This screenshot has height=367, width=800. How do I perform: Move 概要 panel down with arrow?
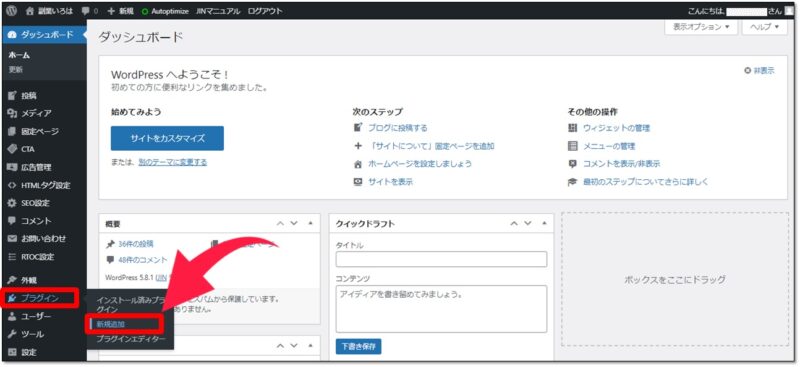click(294, 224)
